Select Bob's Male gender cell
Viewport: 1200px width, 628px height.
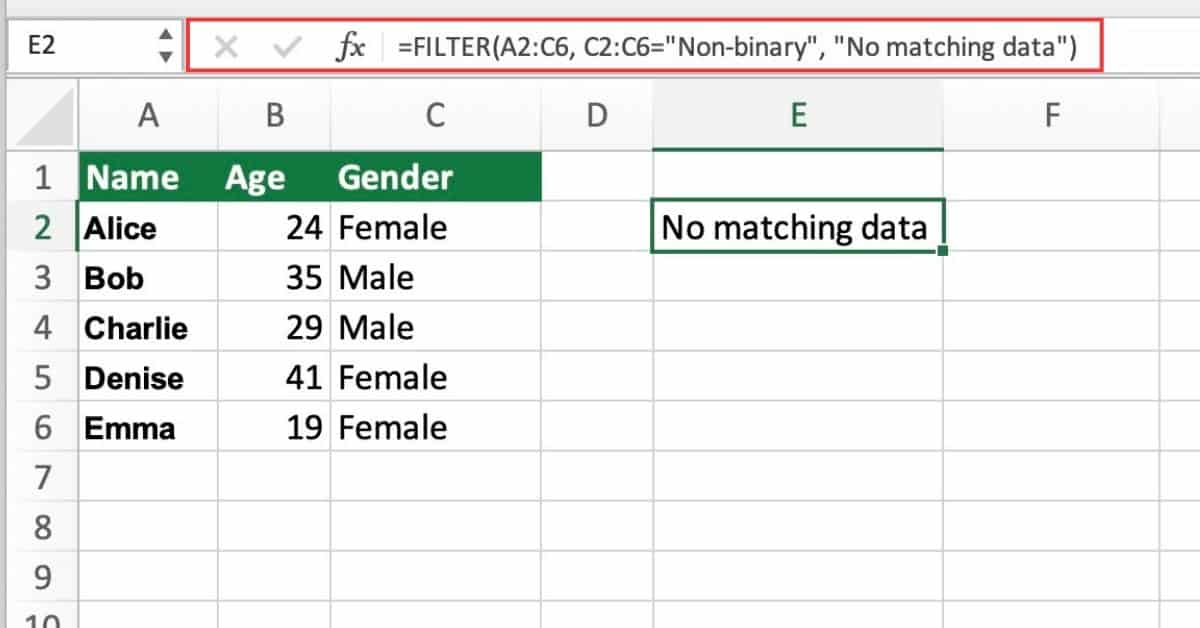[436, 278]
